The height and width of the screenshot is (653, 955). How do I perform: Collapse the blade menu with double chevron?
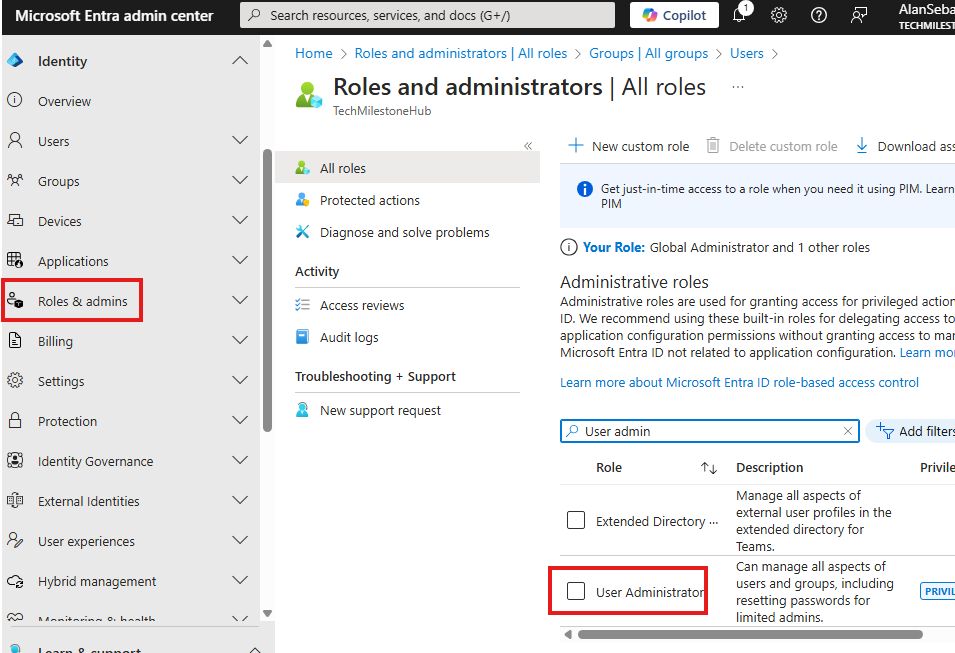[528, 146]
